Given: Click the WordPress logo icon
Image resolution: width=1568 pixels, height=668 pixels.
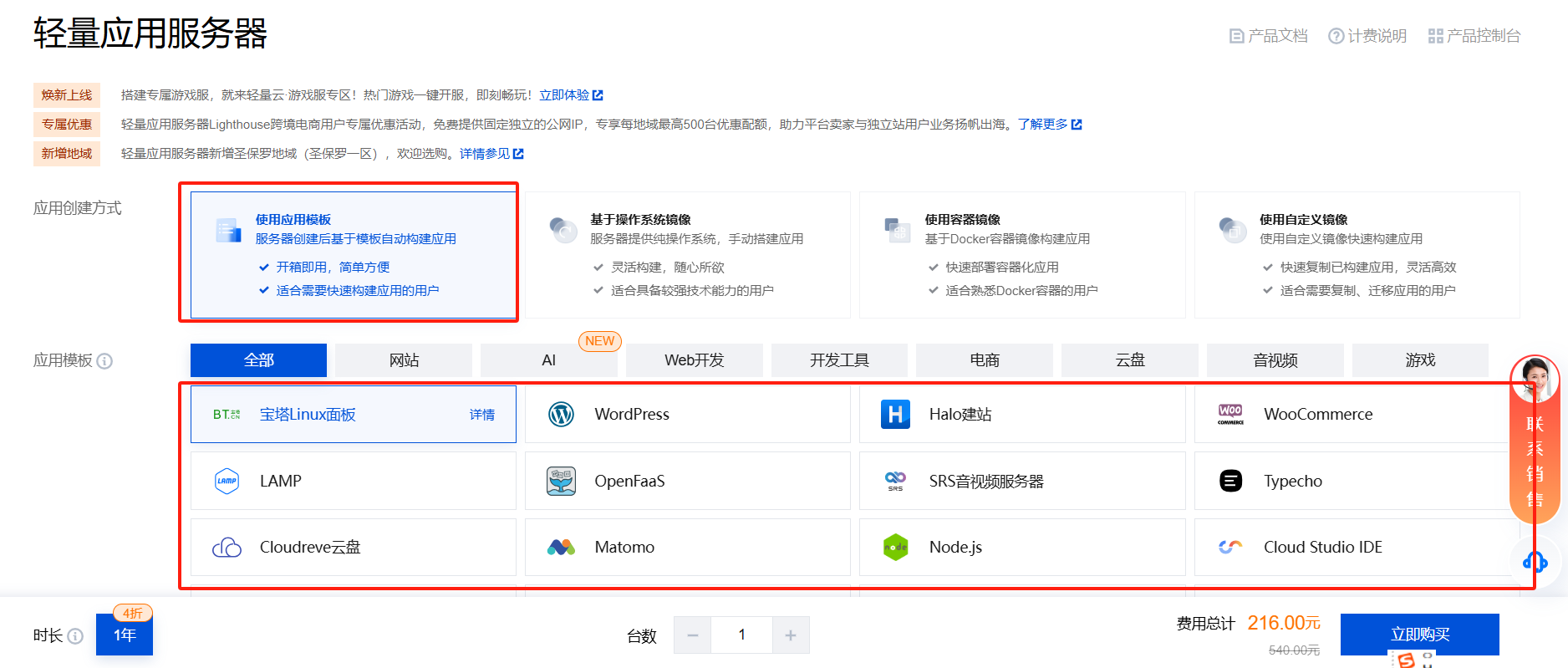Looking at the screenshot, I should click(561, 414).
